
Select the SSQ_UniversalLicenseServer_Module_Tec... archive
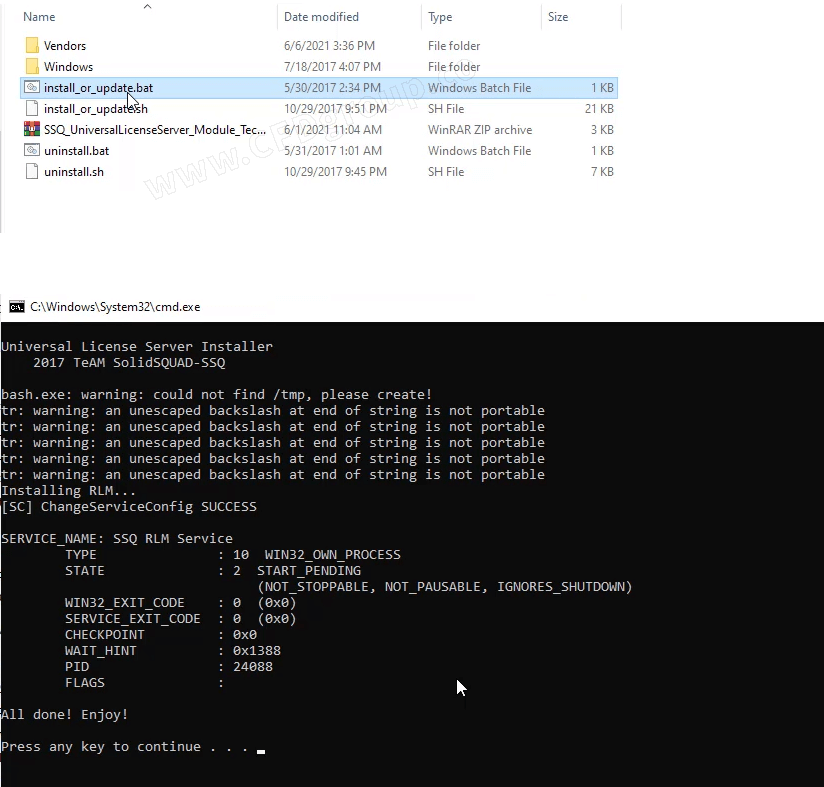coord(155,130)
